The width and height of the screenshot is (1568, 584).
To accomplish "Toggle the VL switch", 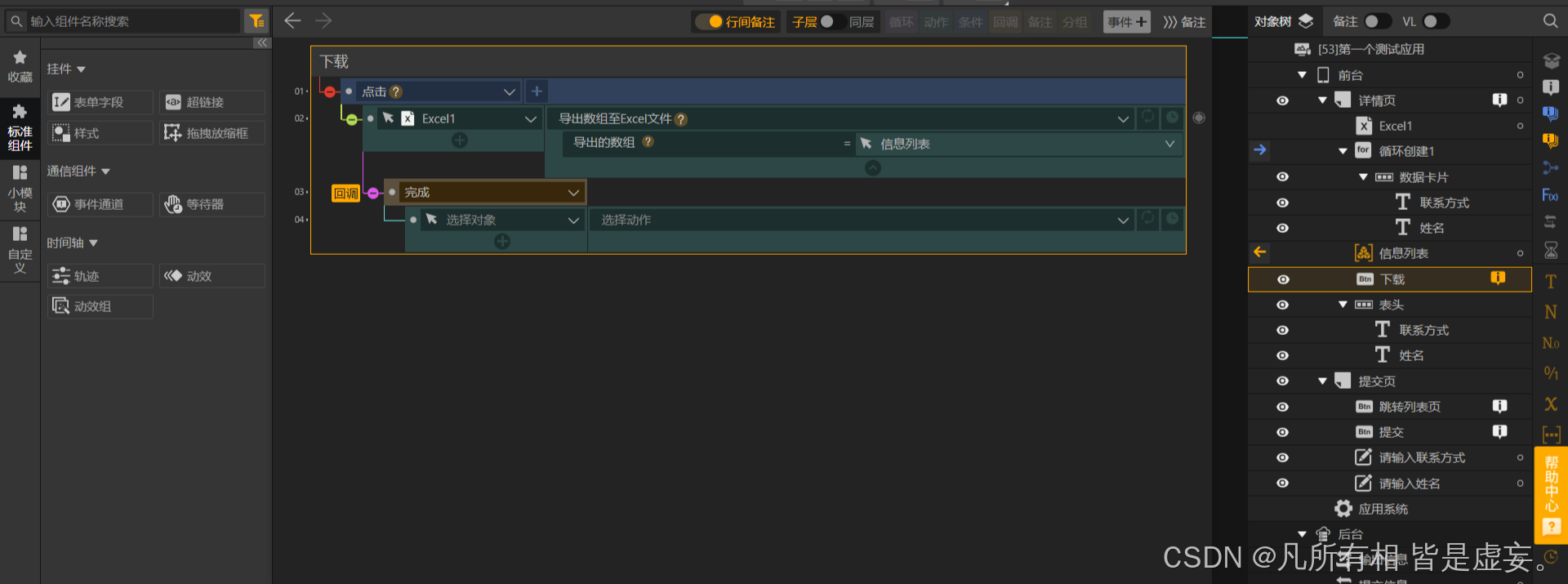I will (1436, 21).
